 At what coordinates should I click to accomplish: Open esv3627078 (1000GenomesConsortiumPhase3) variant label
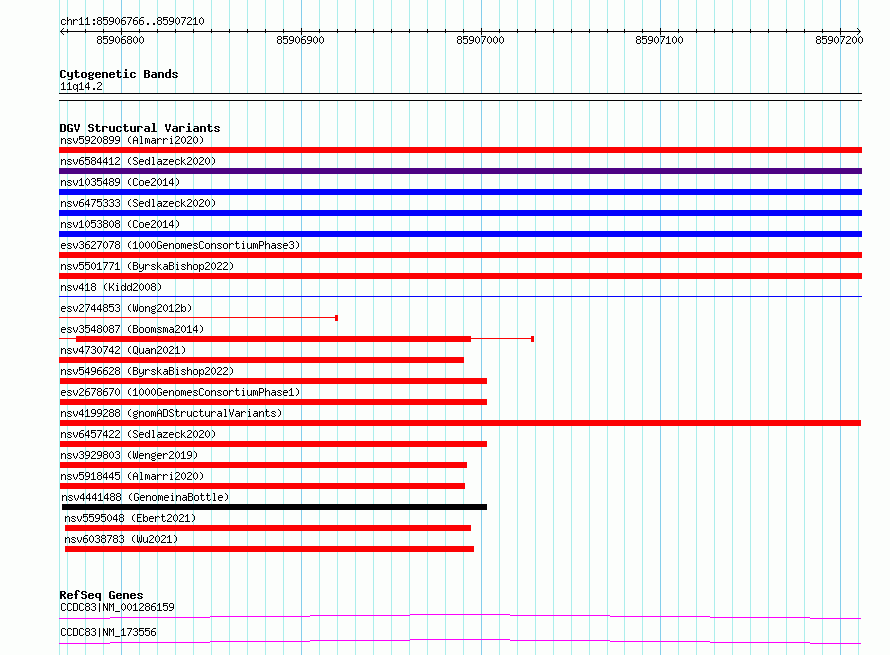(x=180, y=245)
